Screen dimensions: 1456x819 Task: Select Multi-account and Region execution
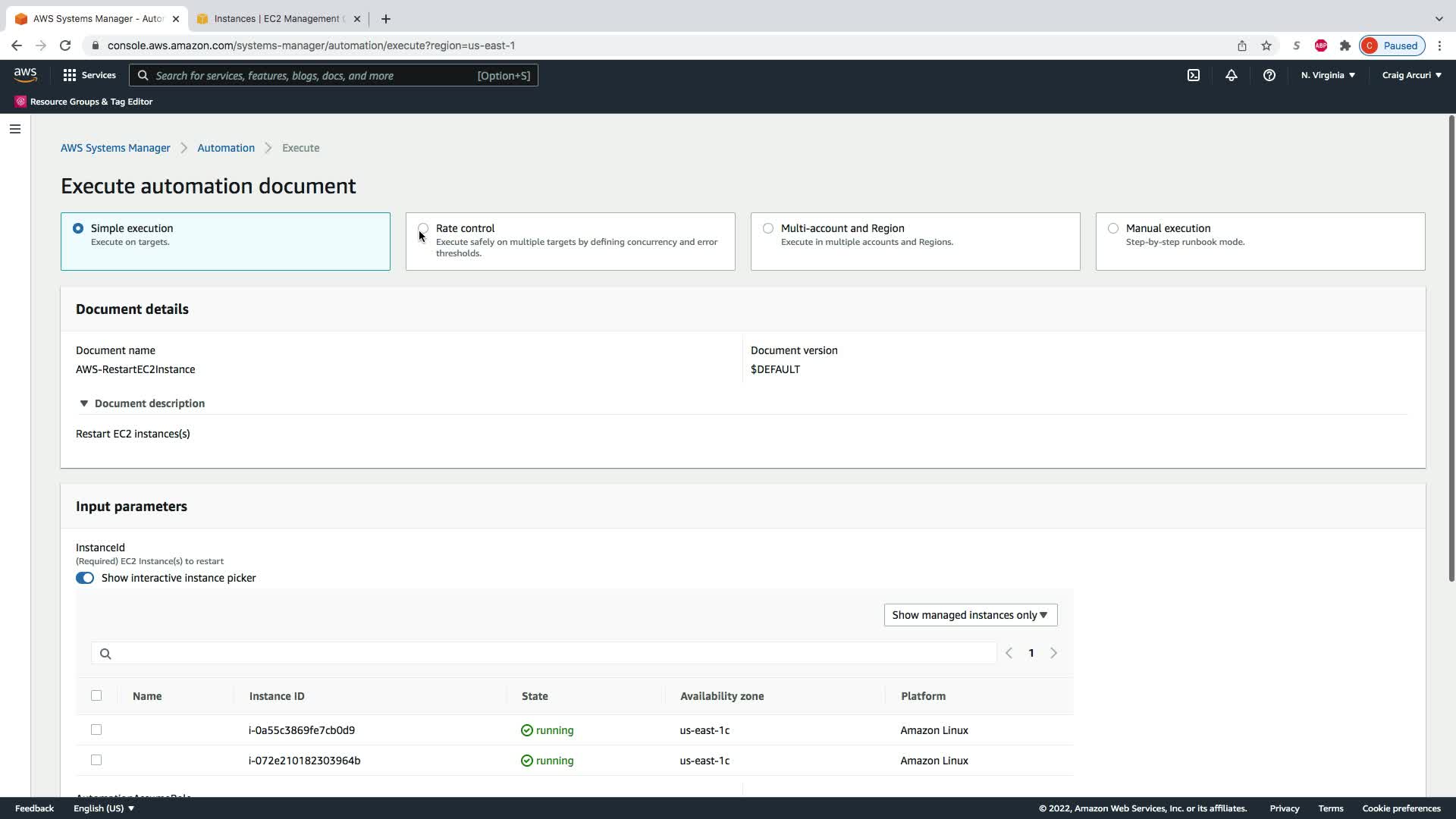pos(768,228)
